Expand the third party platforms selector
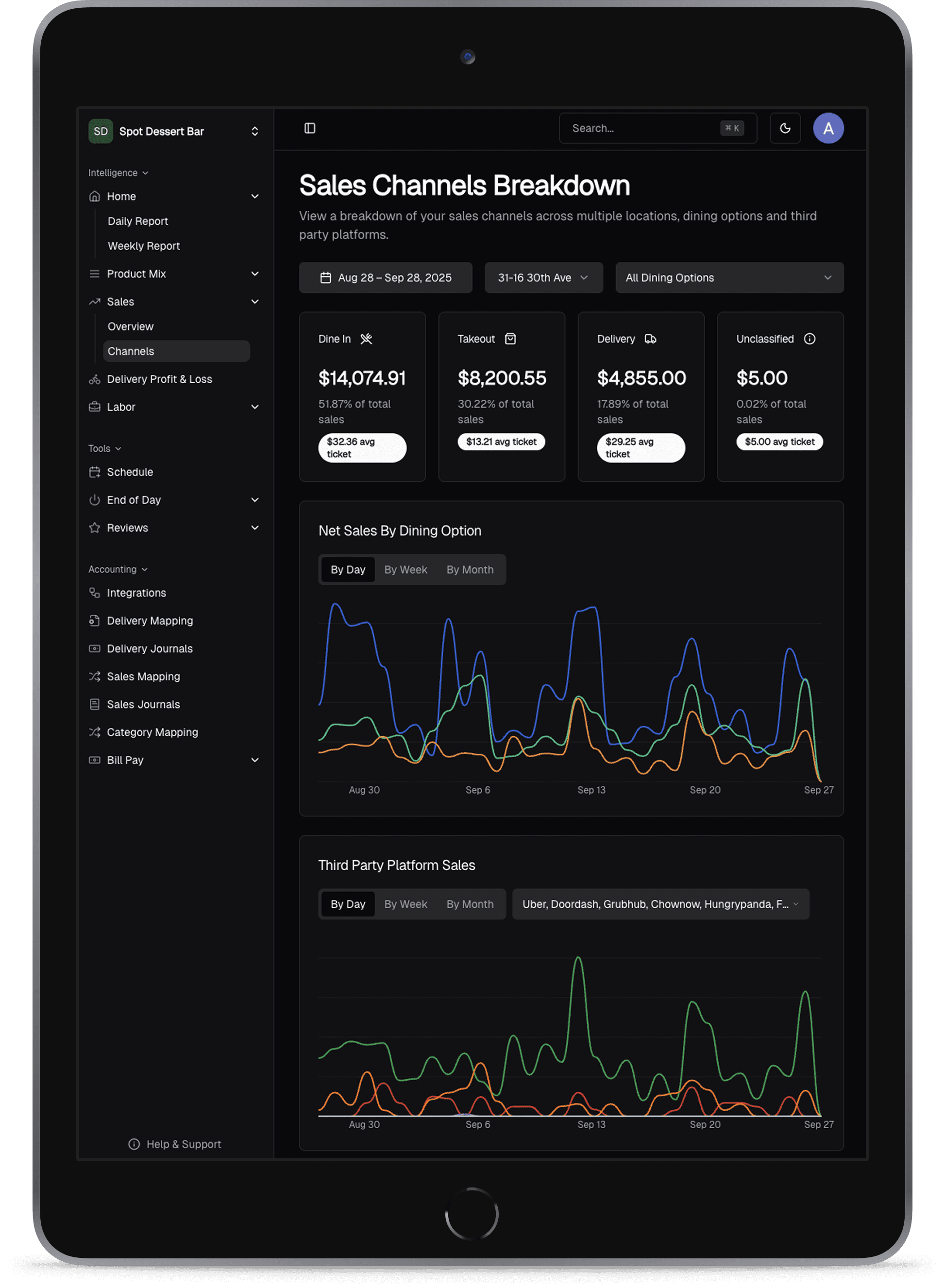 (x=660, y=904)
